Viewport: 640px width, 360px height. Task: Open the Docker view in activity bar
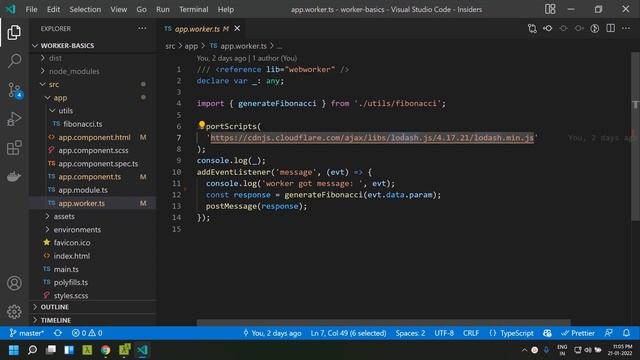click(x=14, y=176)
